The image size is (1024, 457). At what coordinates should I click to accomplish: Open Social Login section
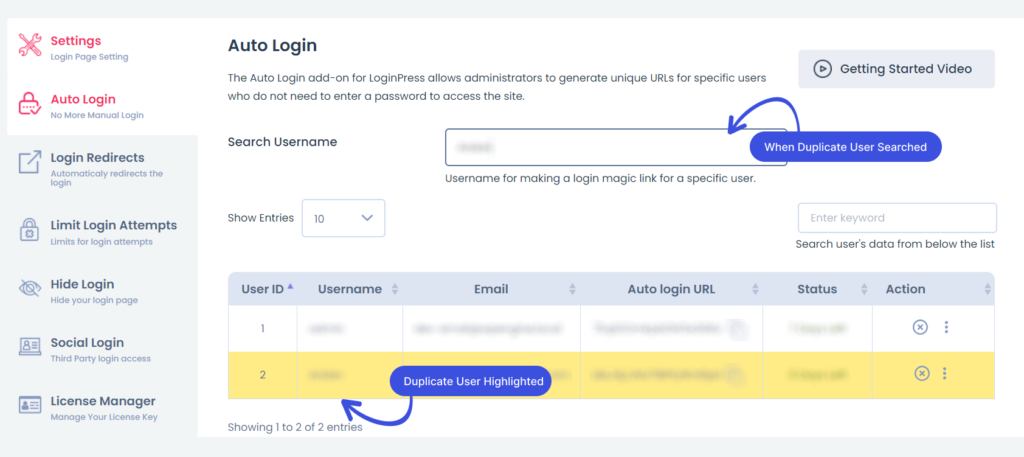tap(103, 349)
